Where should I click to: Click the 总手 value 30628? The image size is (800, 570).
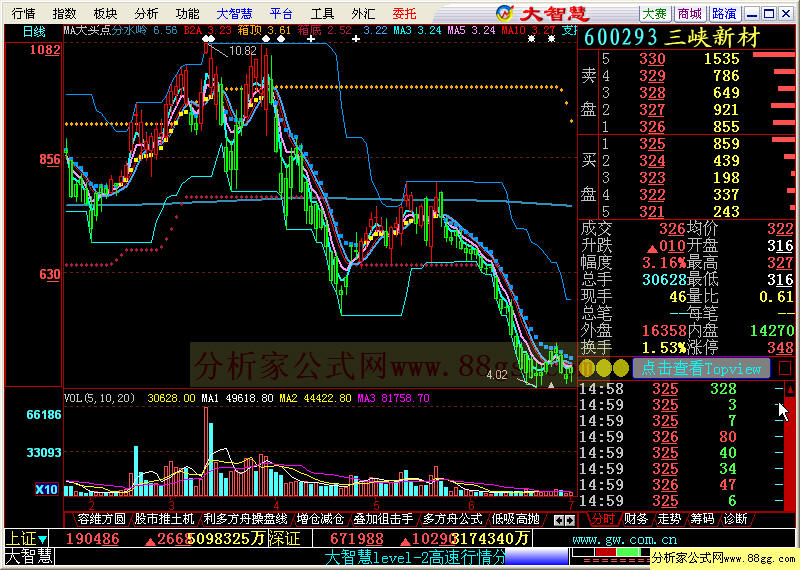pyautogui.click(x=664, y=280)
